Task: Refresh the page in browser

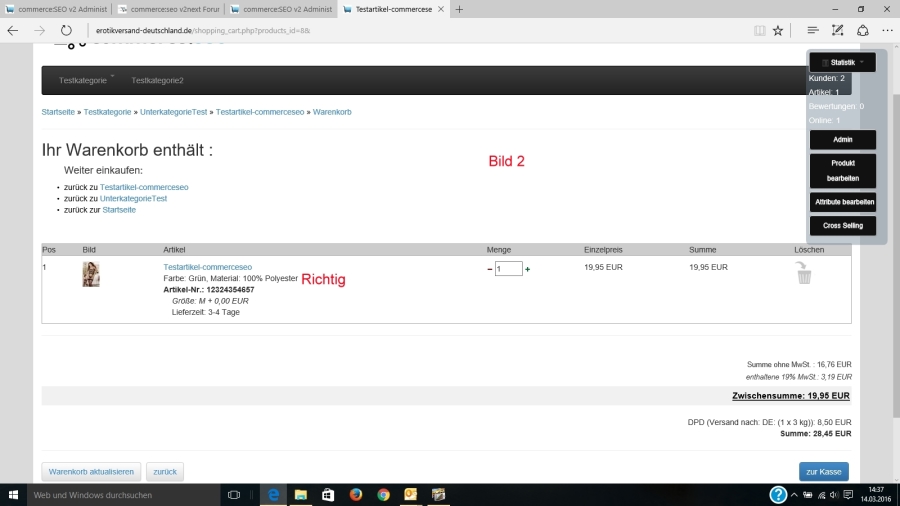Action: (x=66, y=31)
